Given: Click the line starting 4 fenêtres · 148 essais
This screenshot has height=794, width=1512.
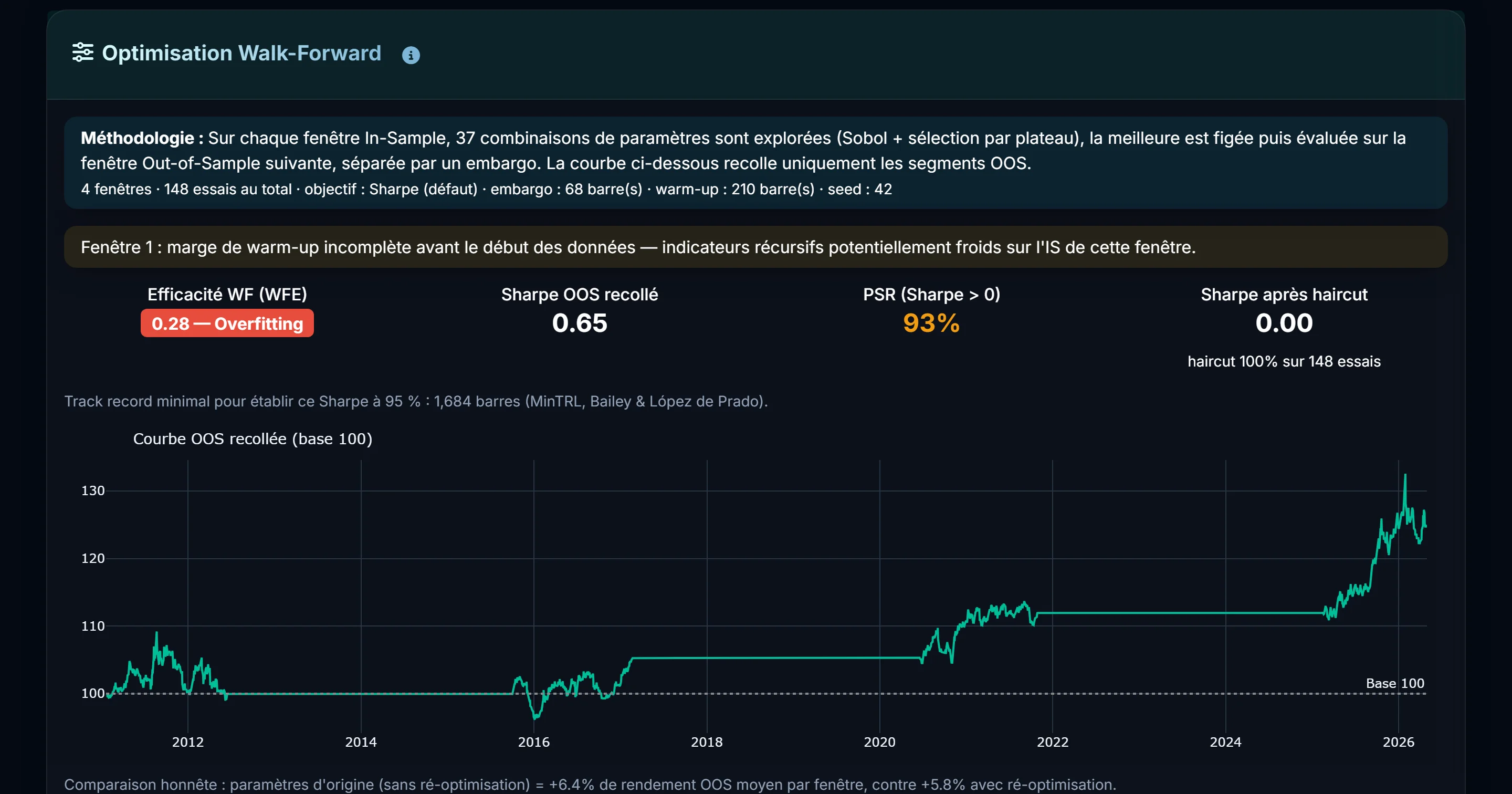Looking at the screenshot, I should pos(486,189).
